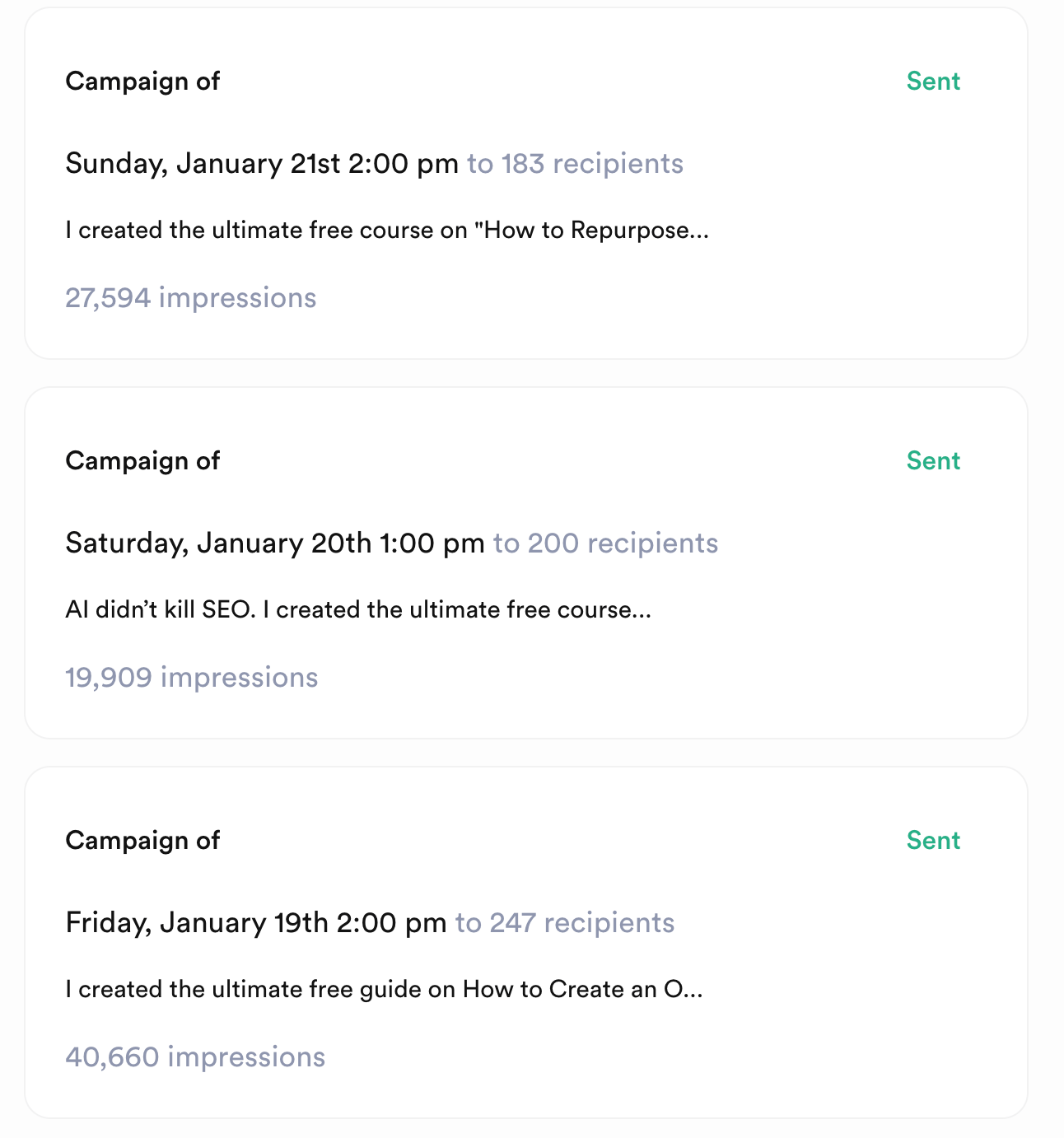View the 40,660 impressions stat
Image resolution: width=1064 pixels, height=1138 pixels.
coord(195,1057)
